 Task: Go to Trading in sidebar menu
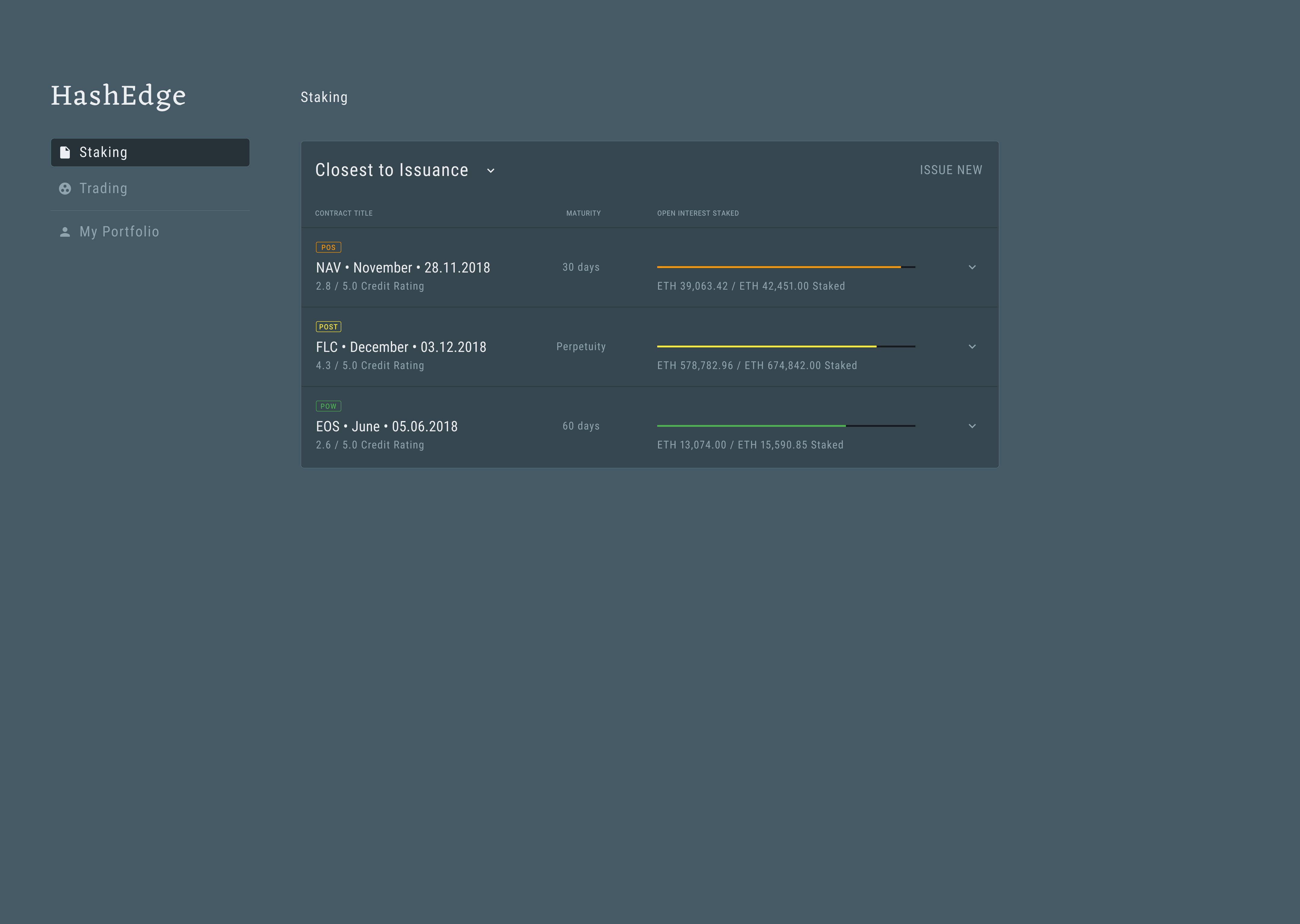pyautogui.click(x=104, y=188)
